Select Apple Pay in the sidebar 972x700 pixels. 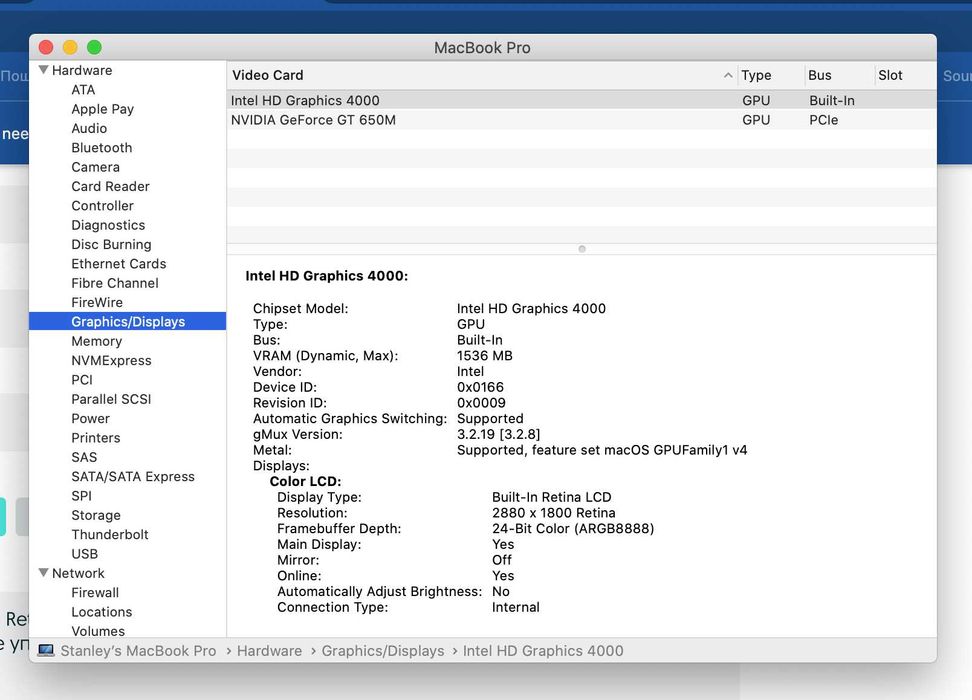pyautogui.click(x=102, y=109)
